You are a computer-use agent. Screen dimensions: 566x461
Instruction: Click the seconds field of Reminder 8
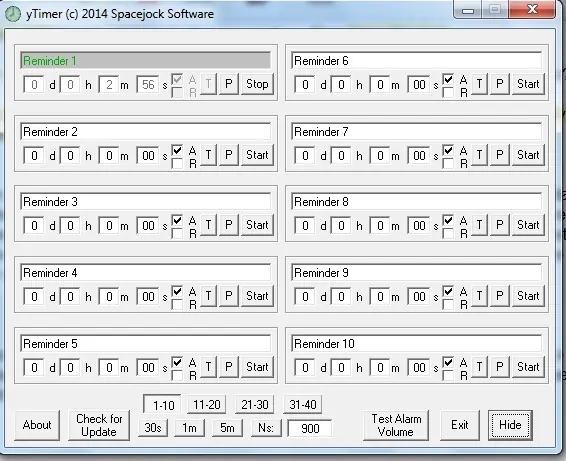click(419, 226)
